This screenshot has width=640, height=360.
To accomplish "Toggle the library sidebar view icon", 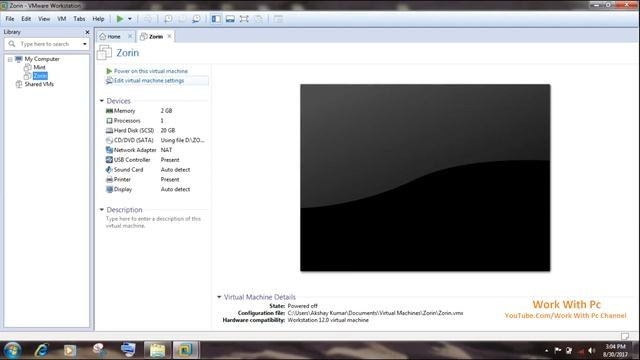I will click(x=216, y=19).
